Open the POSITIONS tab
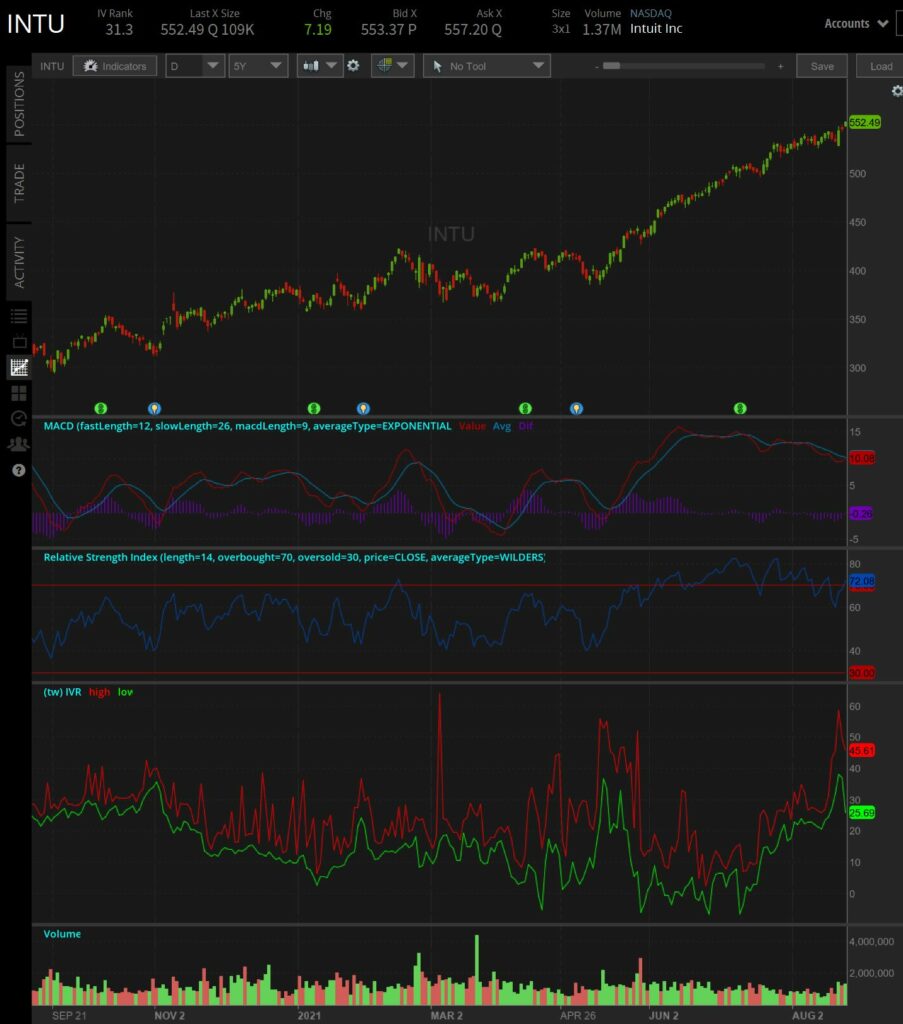This screenshot has height=1024, width=903. pos(19,103)
